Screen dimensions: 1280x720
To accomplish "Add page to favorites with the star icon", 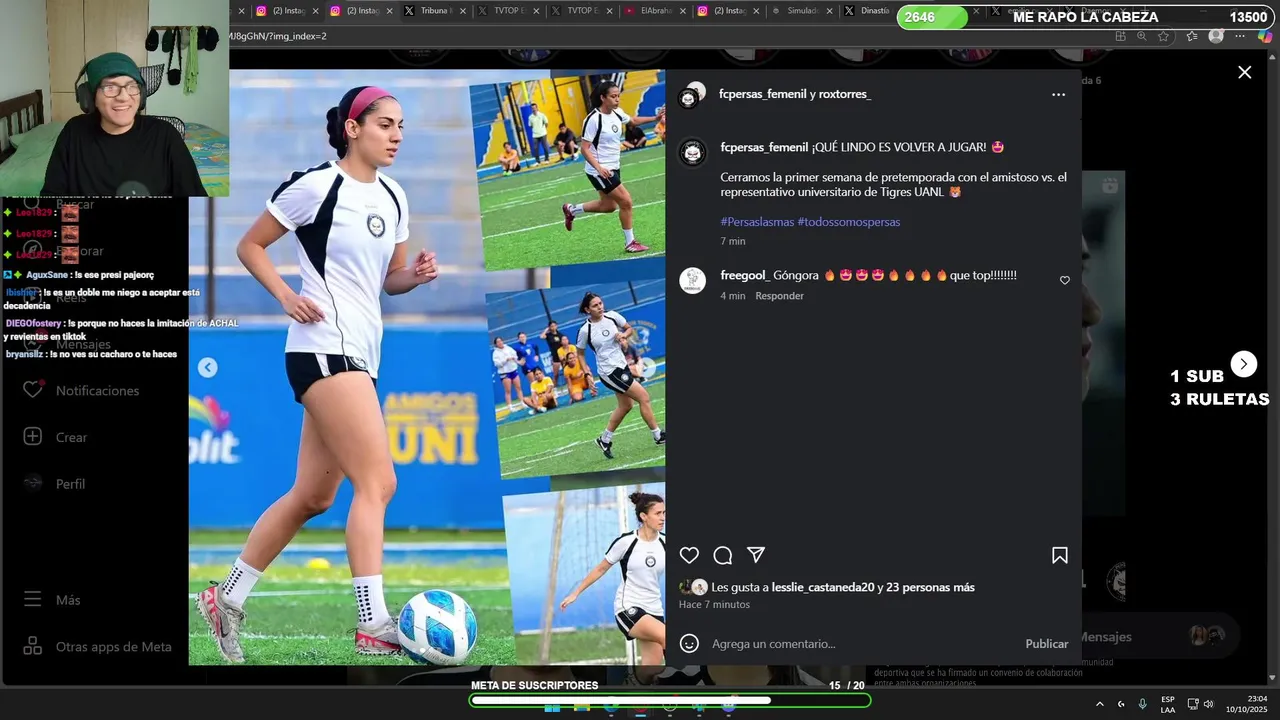I will coord(1163,36).
